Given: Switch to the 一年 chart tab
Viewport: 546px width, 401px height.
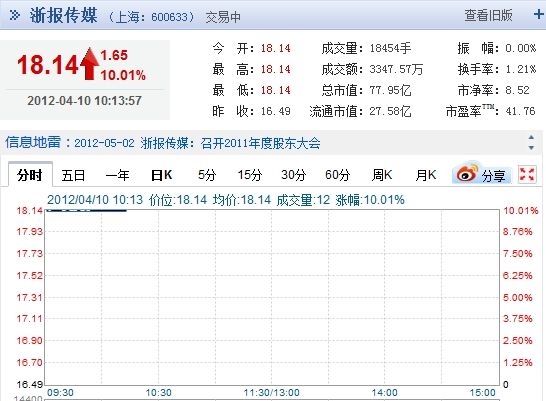Looking at the screenshot, I should (x=117, y=175).
